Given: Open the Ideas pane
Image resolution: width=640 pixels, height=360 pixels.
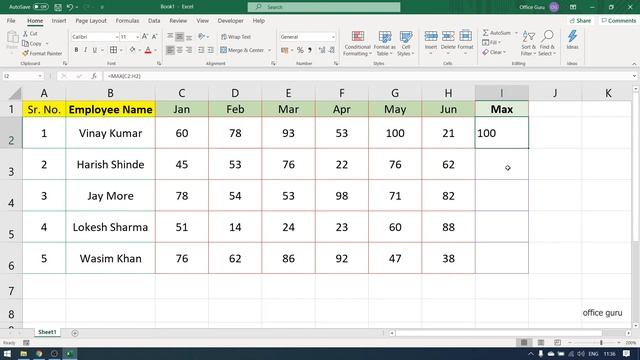Looking at the screenshot, I should point(572,40).
